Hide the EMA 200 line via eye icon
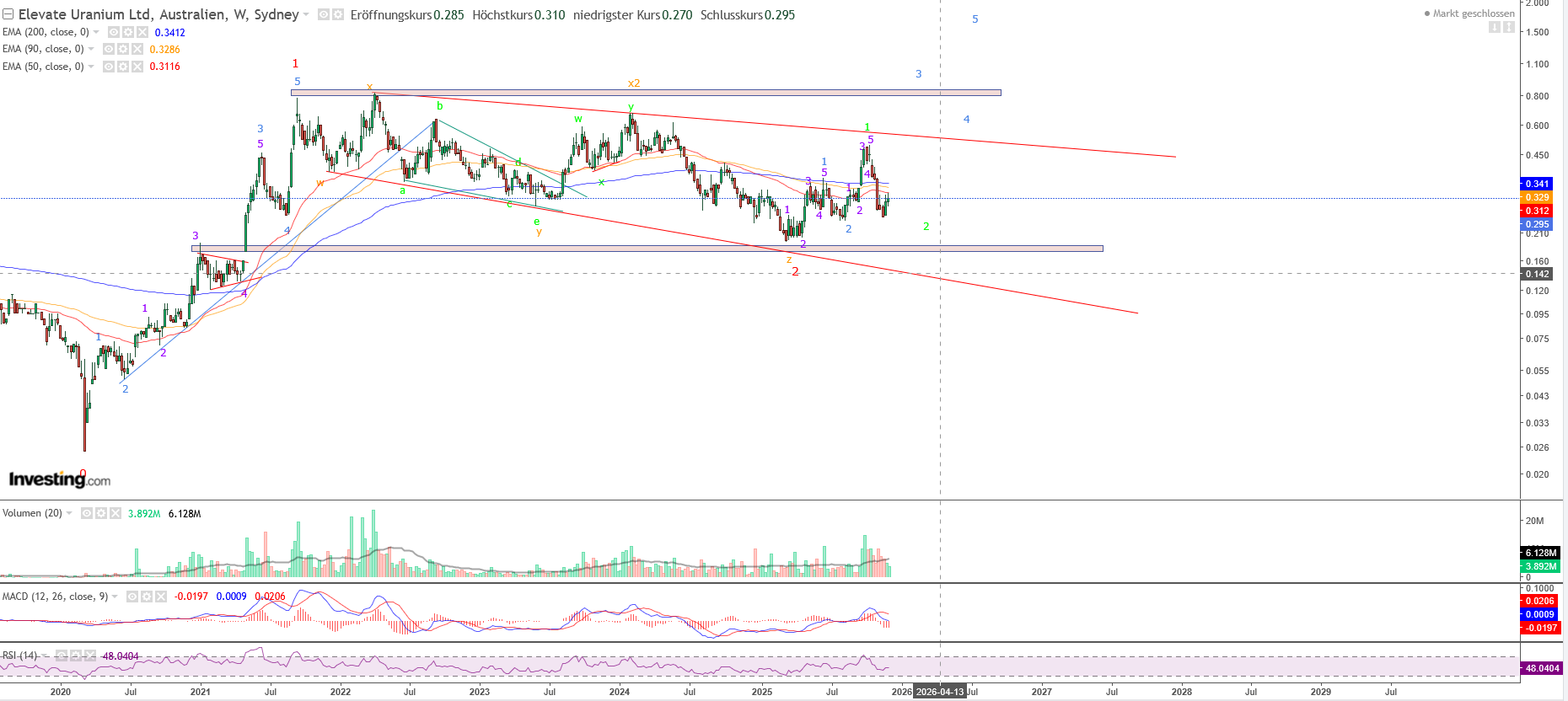Viewport: 1568px width, 701px height. pyautogui.click(x=114, y=32)
